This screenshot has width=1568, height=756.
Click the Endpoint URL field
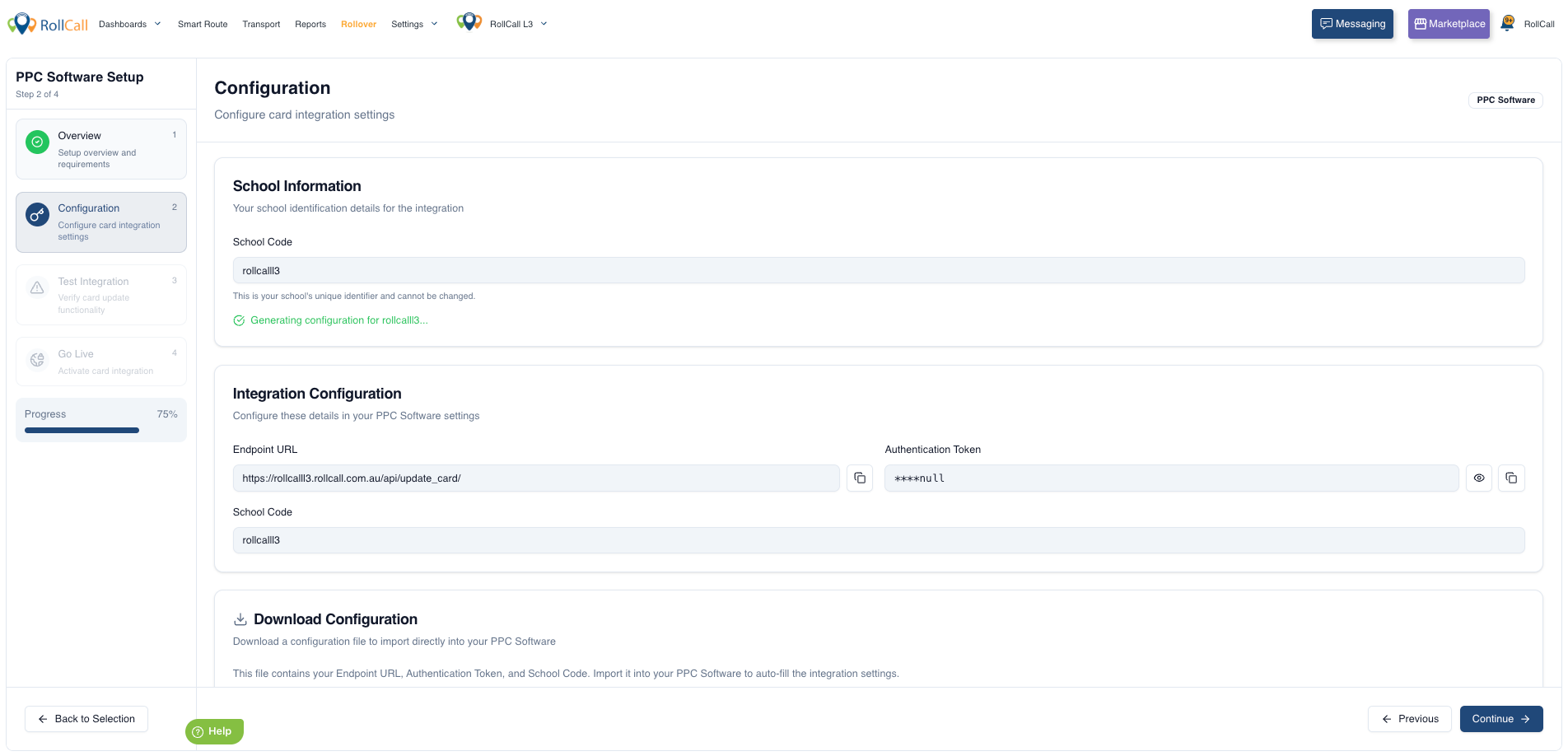(536, 478)
